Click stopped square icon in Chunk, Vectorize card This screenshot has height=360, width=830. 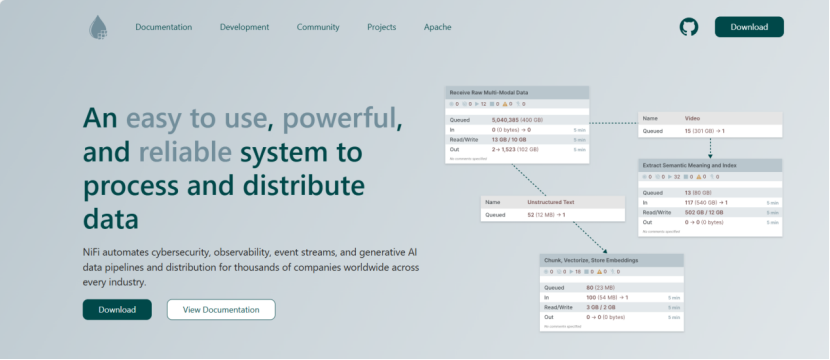click(x=588, y=272)
